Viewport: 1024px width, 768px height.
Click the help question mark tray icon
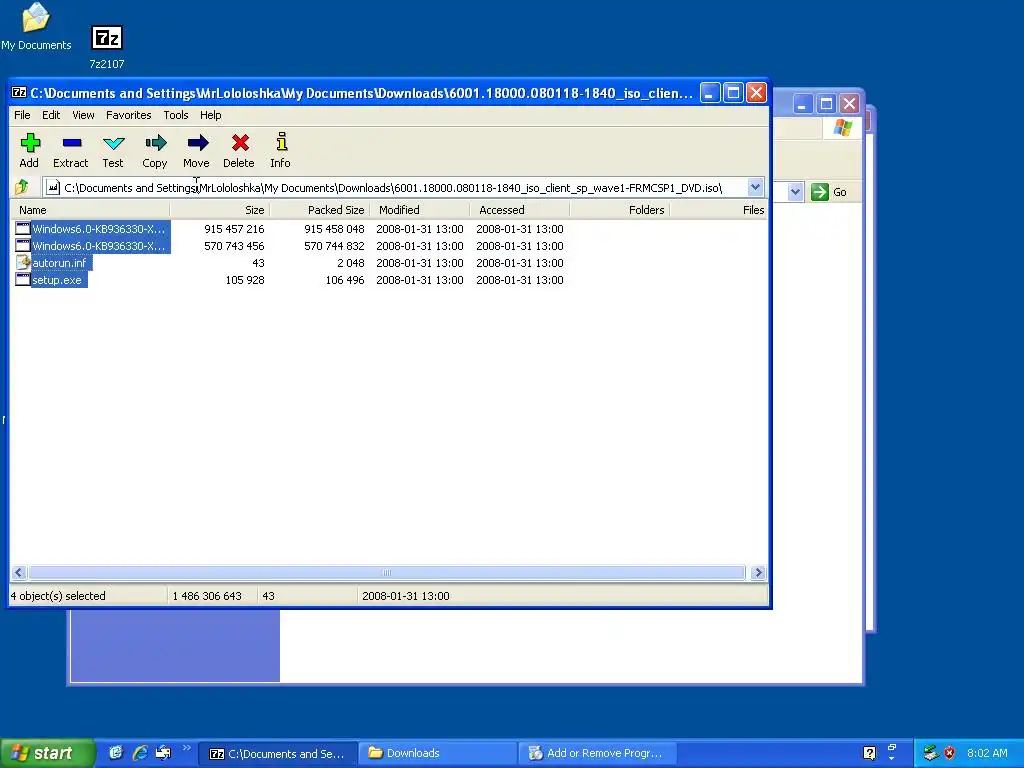[x=869, y=753]
